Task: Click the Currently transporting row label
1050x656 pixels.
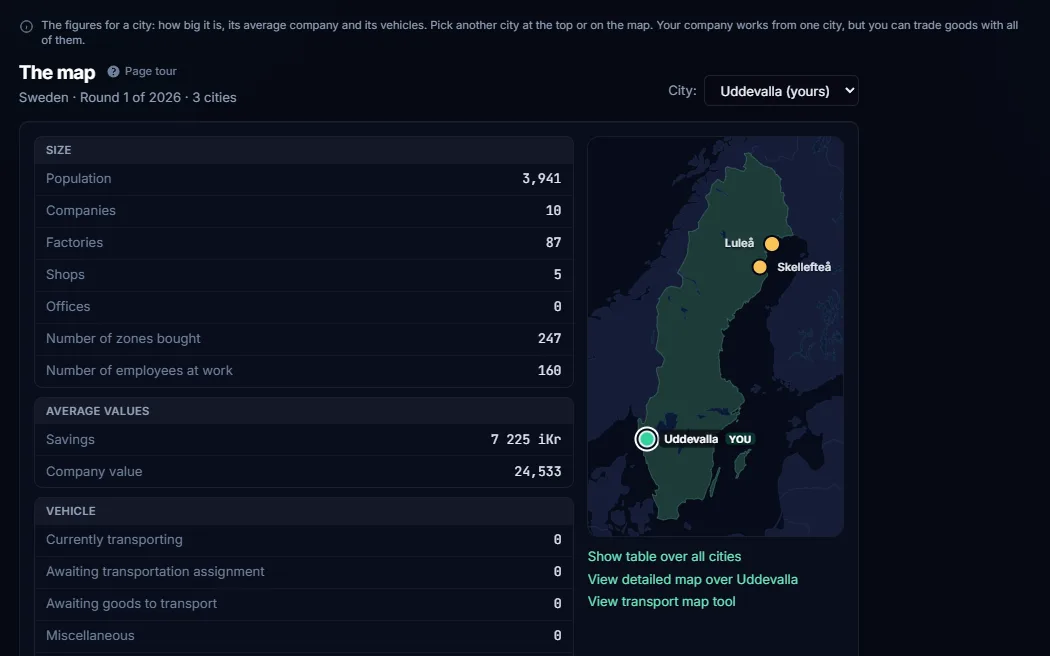Action: (115, 540)
